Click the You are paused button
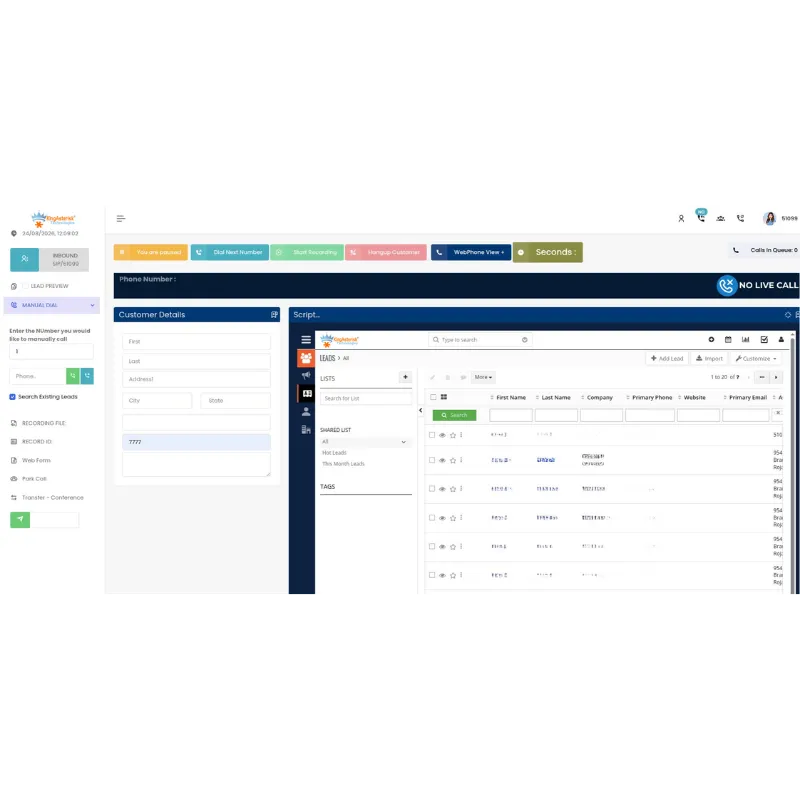The width and height of the screenshot is (800, 800). 151,252
